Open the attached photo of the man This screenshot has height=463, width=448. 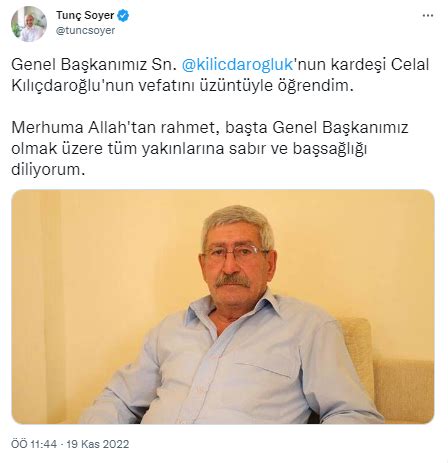[223, 307]
